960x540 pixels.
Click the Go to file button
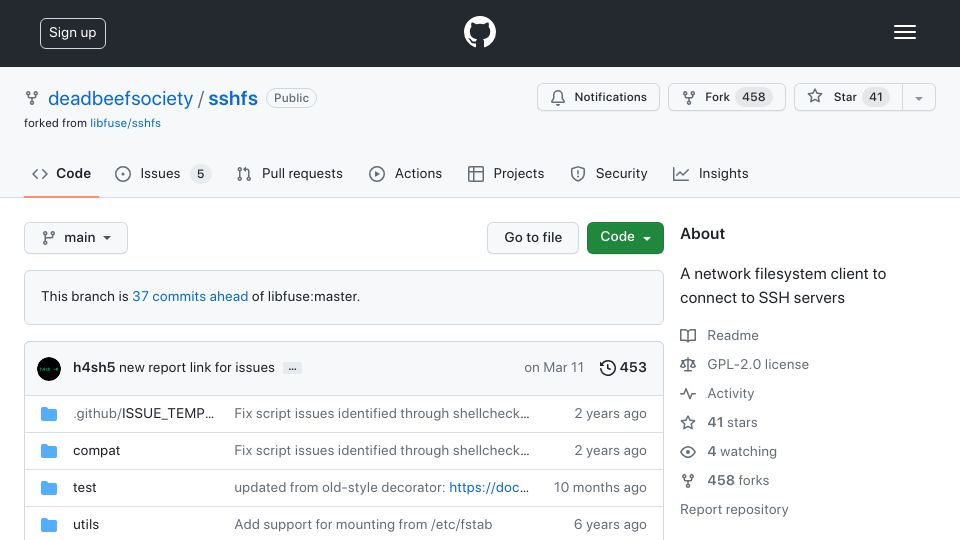[533, 238]
